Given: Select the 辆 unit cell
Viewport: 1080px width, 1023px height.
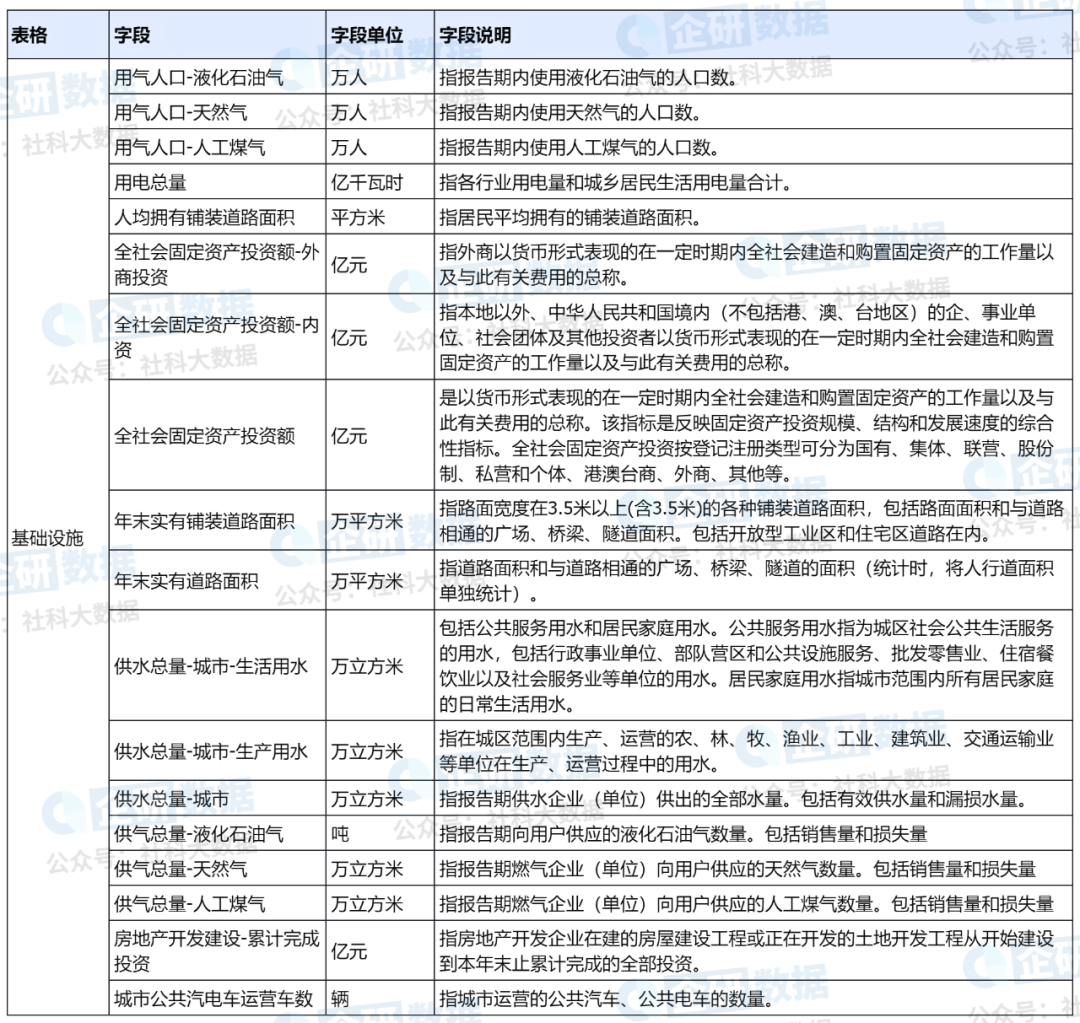Looking at the screenshot, I should tap(380, 998).
